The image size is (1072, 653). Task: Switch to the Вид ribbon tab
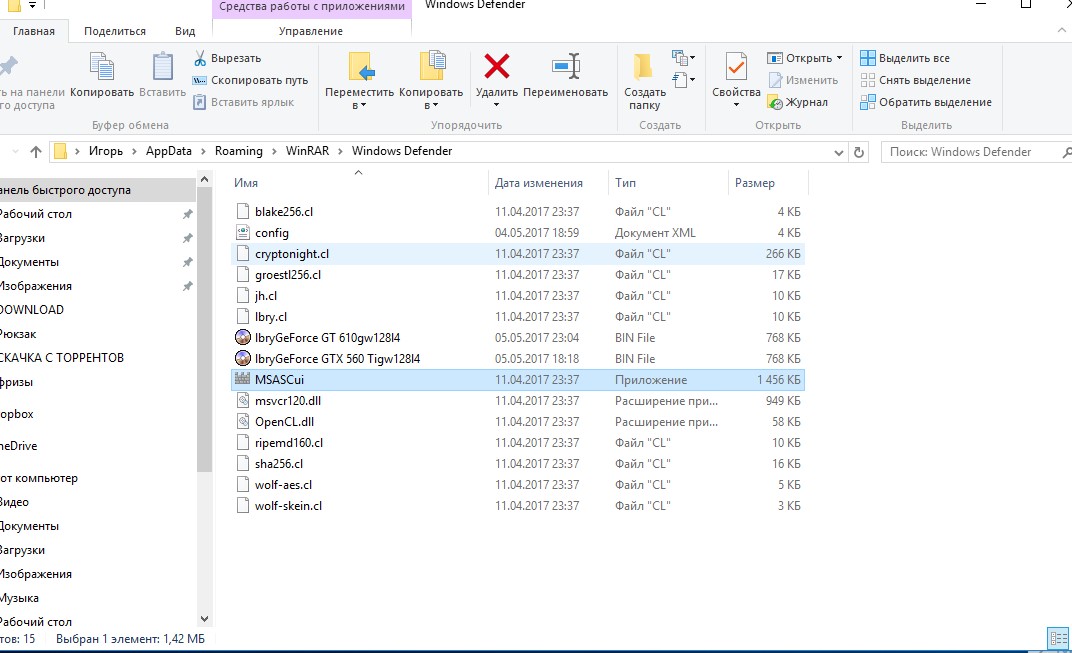pos(185,31)
